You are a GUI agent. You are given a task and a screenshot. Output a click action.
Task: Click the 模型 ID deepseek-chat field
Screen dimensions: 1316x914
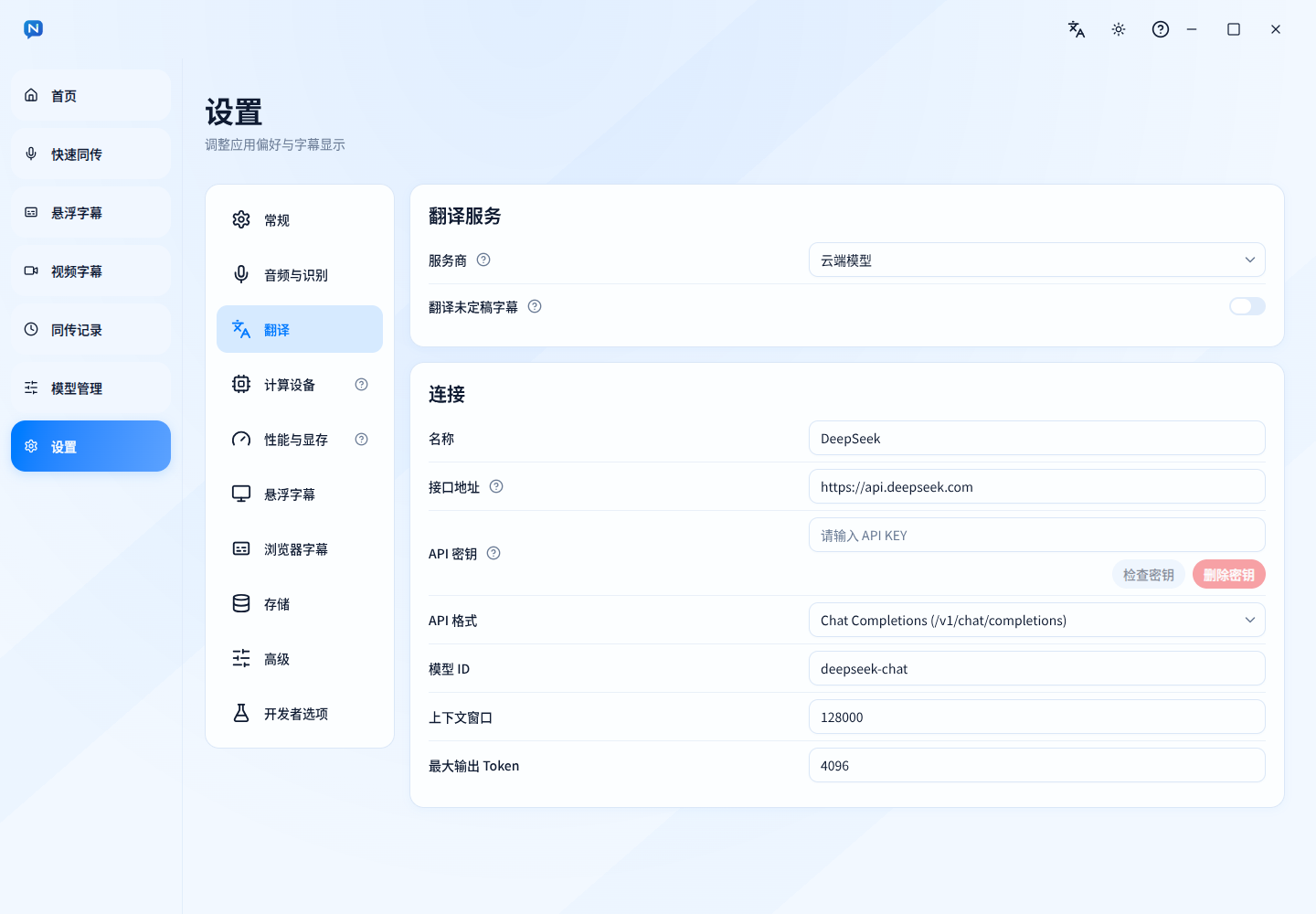(1037, 668)
